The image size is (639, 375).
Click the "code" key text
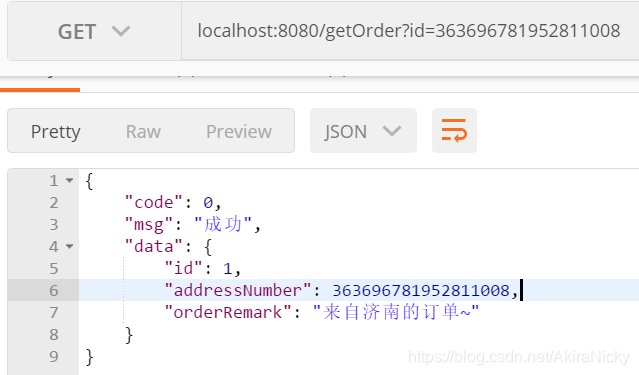point(154,202)
